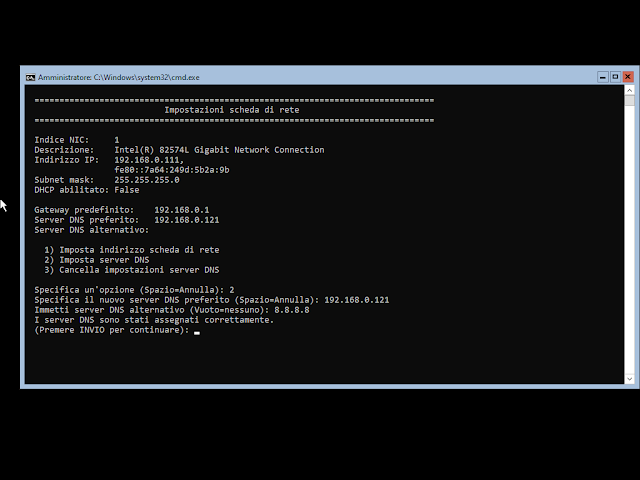This screenshot has width=640, height=480.
Task: Click the gateway value '192.168.0.1'
Action: click(x=182, y=210)
